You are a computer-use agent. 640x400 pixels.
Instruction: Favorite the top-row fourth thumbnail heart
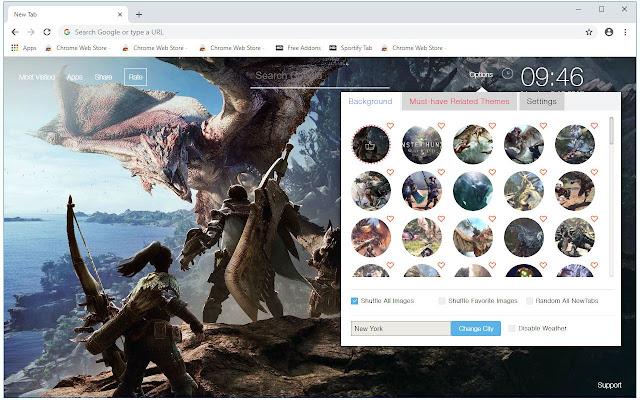[543, 126]
